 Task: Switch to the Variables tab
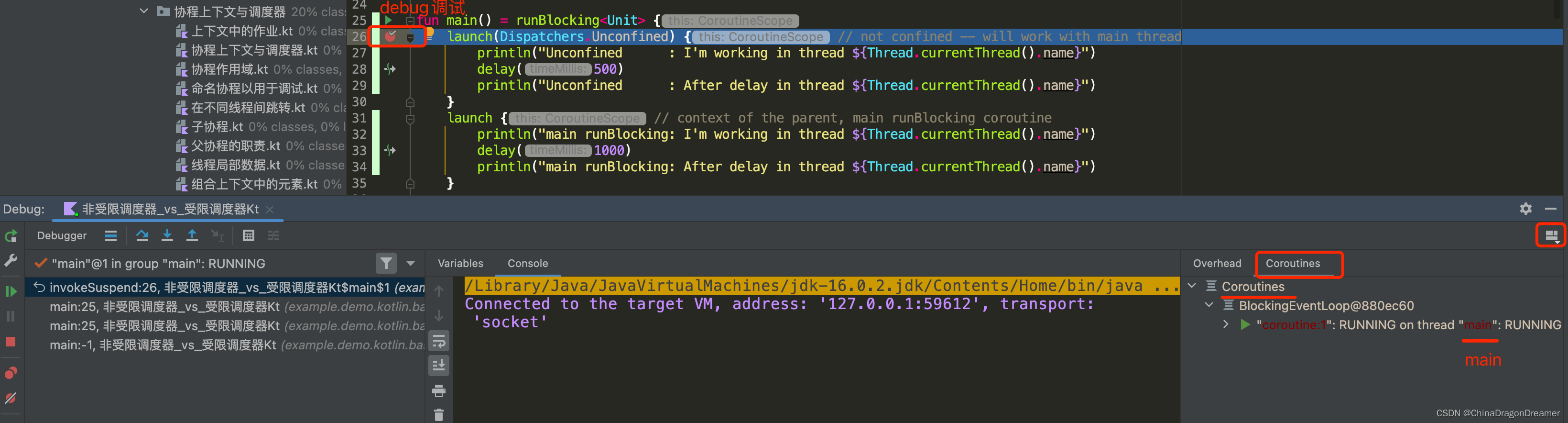tap(460, 263)
